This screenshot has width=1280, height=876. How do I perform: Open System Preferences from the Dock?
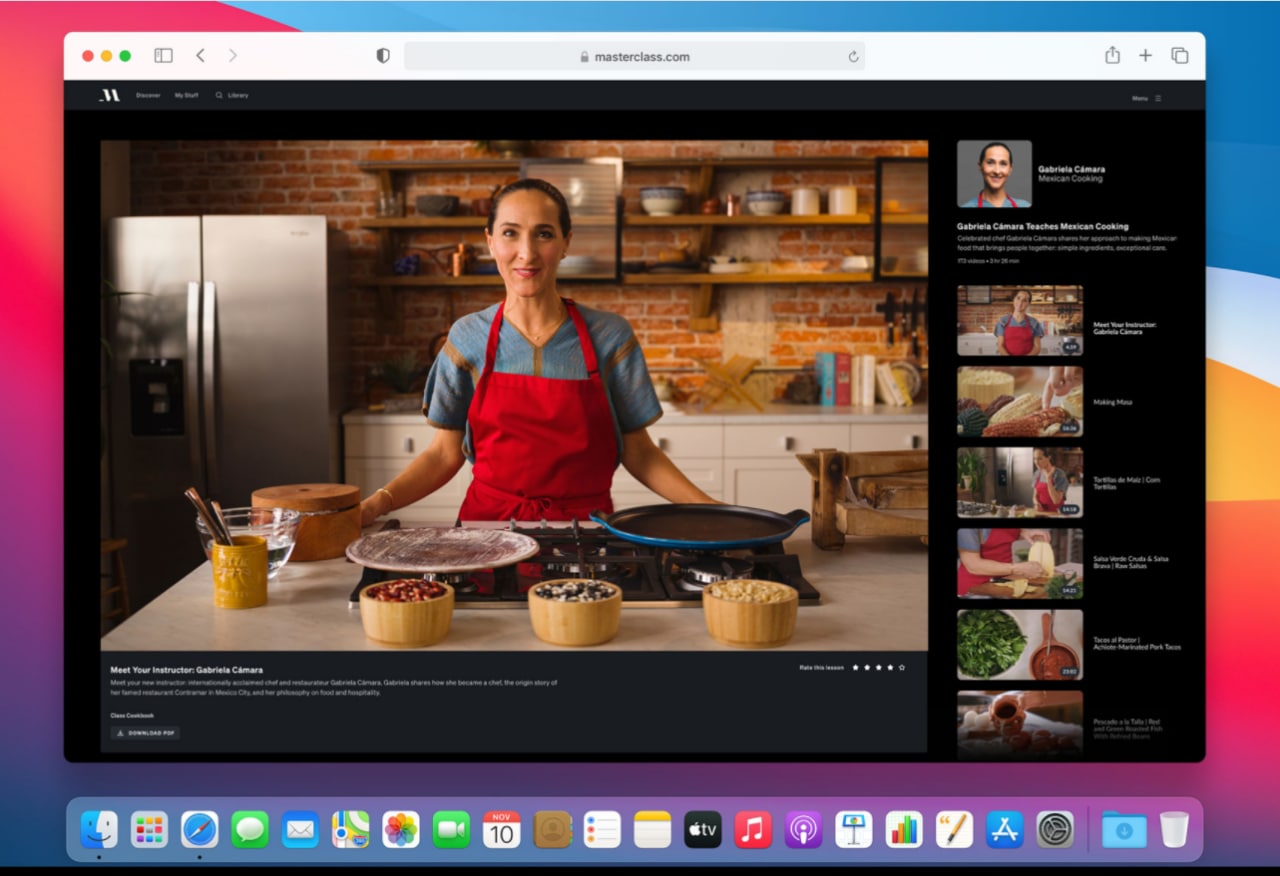pyautogui.click(x=1055, y=829)
